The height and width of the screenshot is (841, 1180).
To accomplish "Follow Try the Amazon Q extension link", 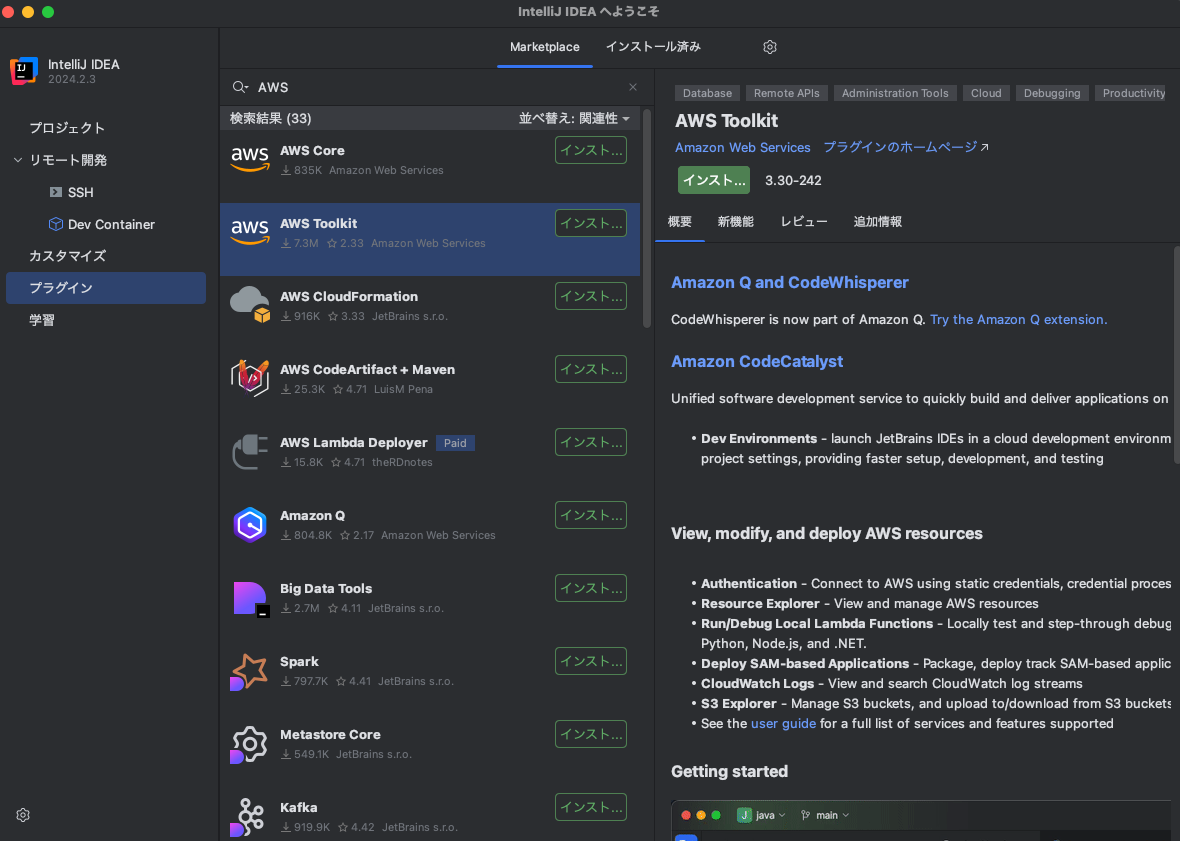I will click(x=1018, y=320).
